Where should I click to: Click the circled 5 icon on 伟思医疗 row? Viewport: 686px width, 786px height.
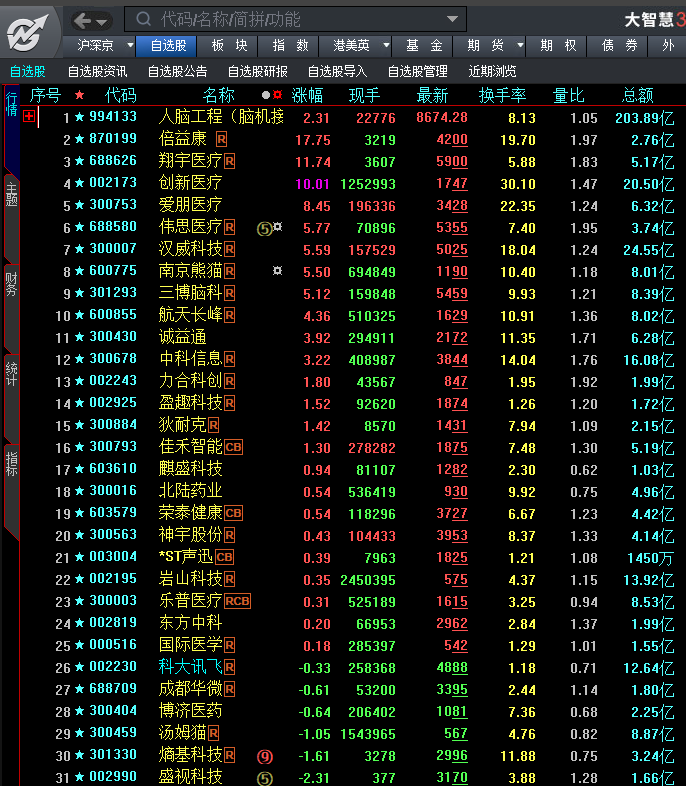(264, 229)
